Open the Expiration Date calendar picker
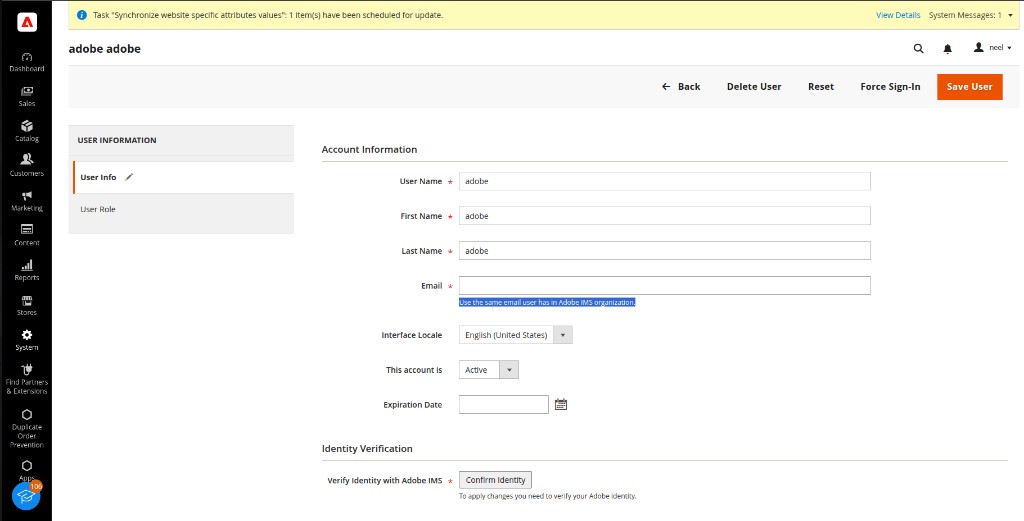Image resolution: width=1024 pixels, height=521 pixels. coord(560,405)
